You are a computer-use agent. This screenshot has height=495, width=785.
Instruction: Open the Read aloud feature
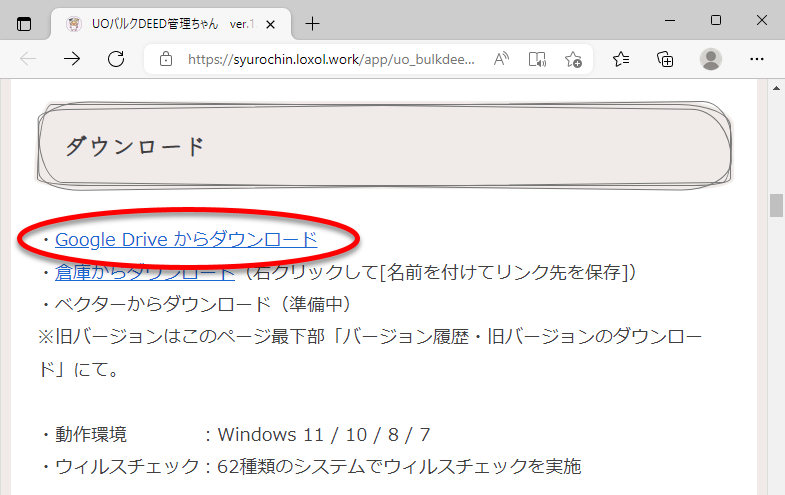502,59
